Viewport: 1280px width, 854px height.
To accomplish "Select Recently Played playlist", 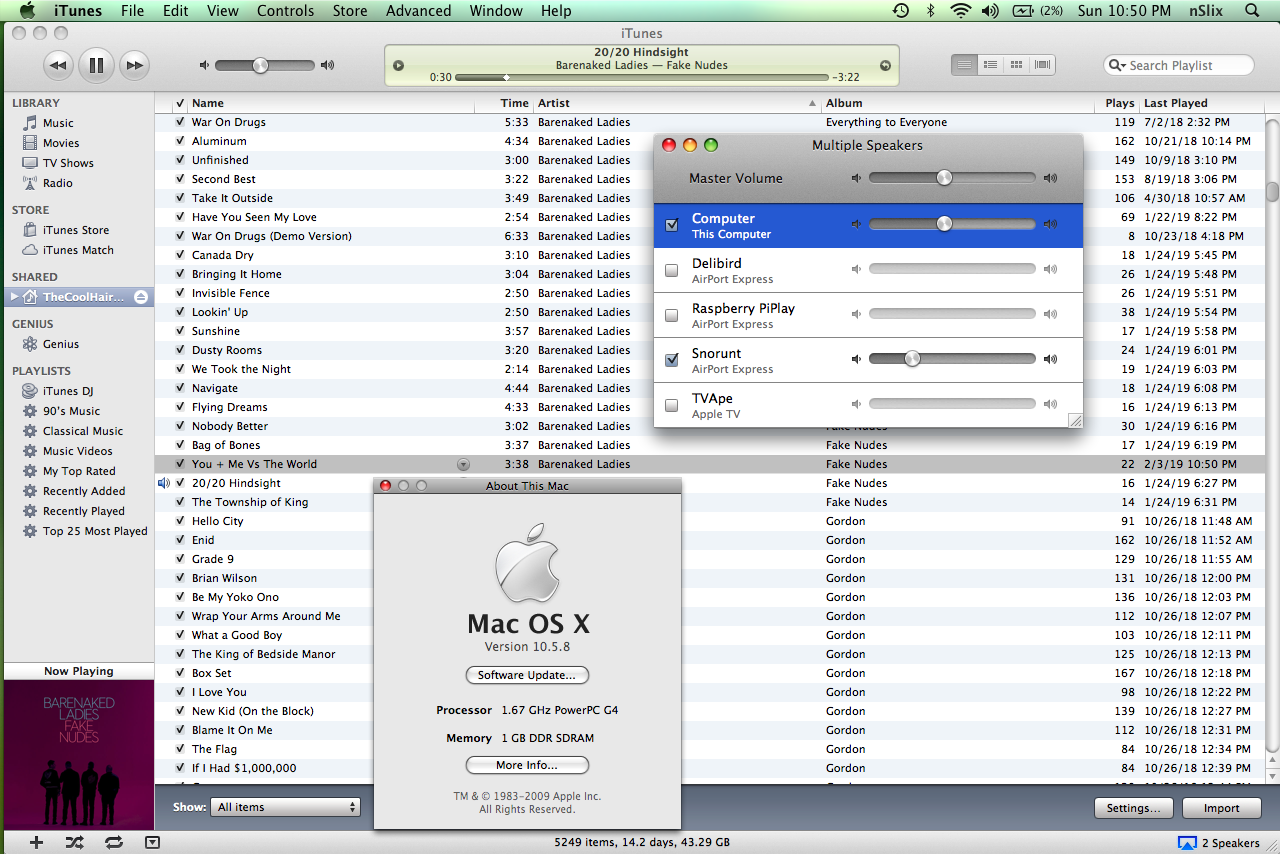I will tap(84, 511).
